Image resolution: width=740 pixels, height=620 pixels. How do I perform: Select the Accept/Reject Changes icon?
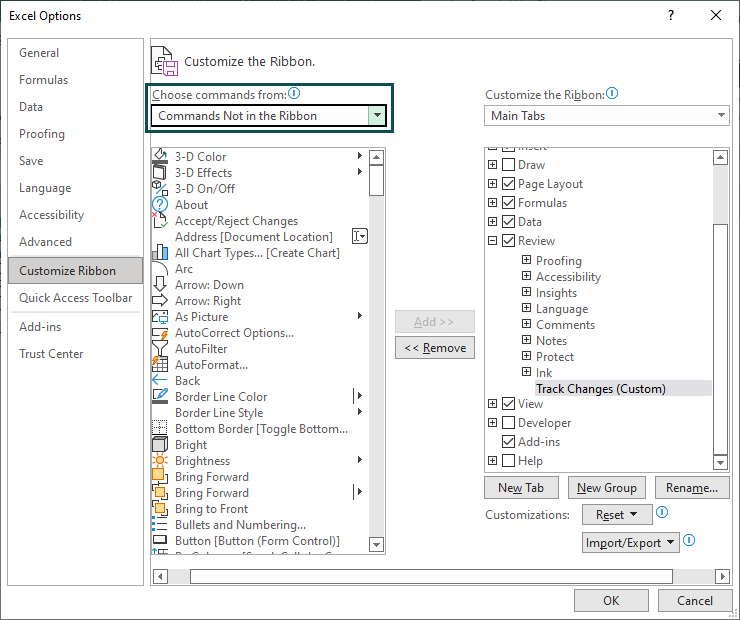point(160,220)
